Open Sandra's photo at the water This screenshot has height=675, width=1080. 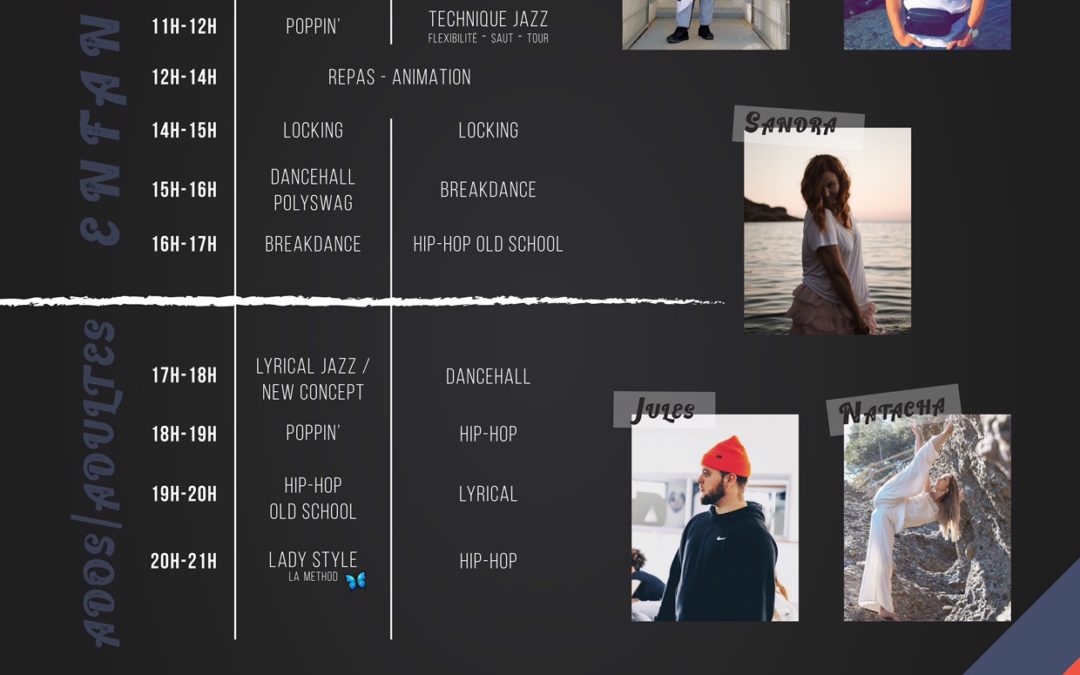(x=827, y=232)
